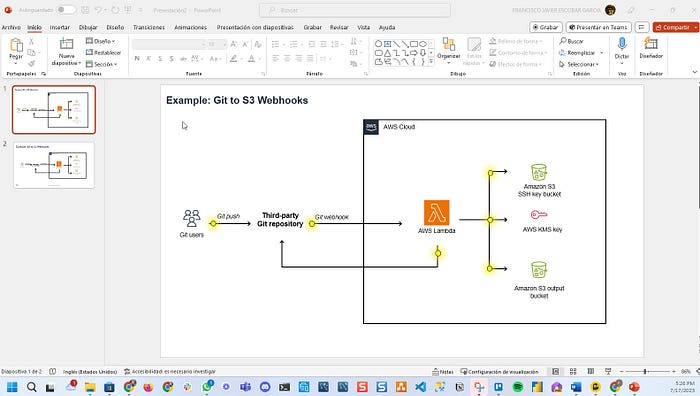Screen dimensions: 700x396
Task: Switch to the Dibujar tab
Action: click(x=88, y=27)
